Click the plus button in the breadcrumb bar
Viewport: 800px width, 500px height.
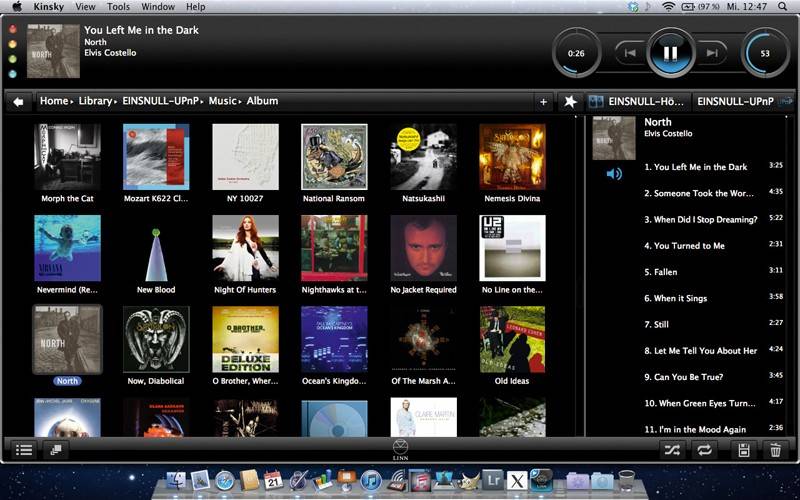pos(543,102)
